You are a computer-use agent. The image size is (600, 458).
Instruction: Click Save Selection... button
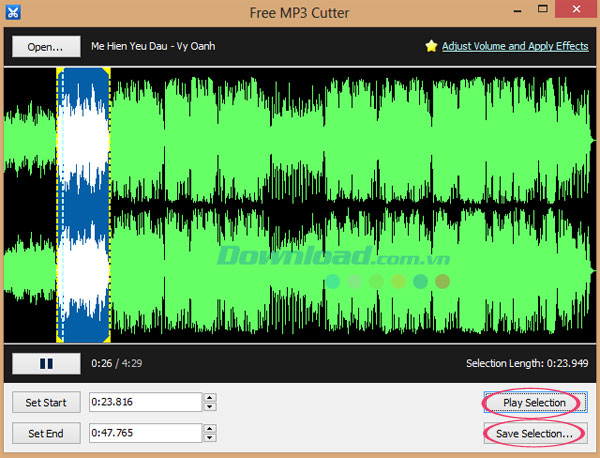click(535, 434)
